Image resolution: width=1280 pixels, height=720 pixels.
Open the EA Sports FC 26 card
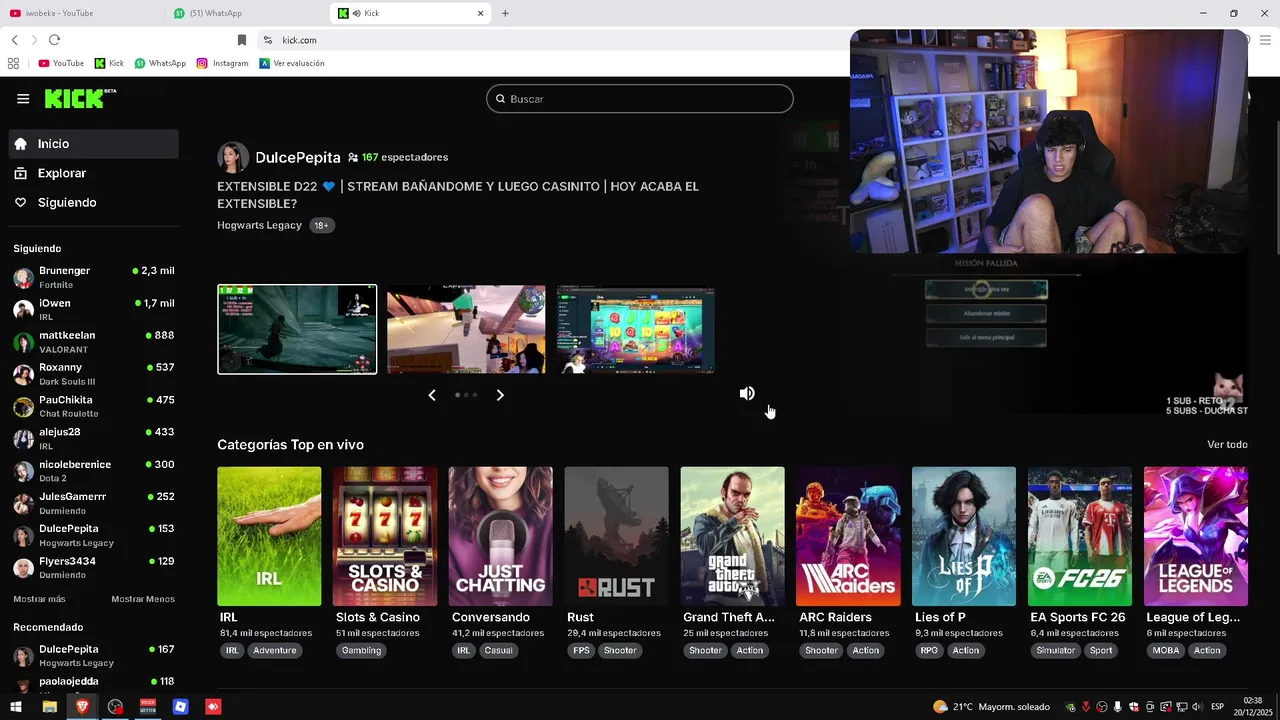pyautogui.click(x=1080, y=536)
